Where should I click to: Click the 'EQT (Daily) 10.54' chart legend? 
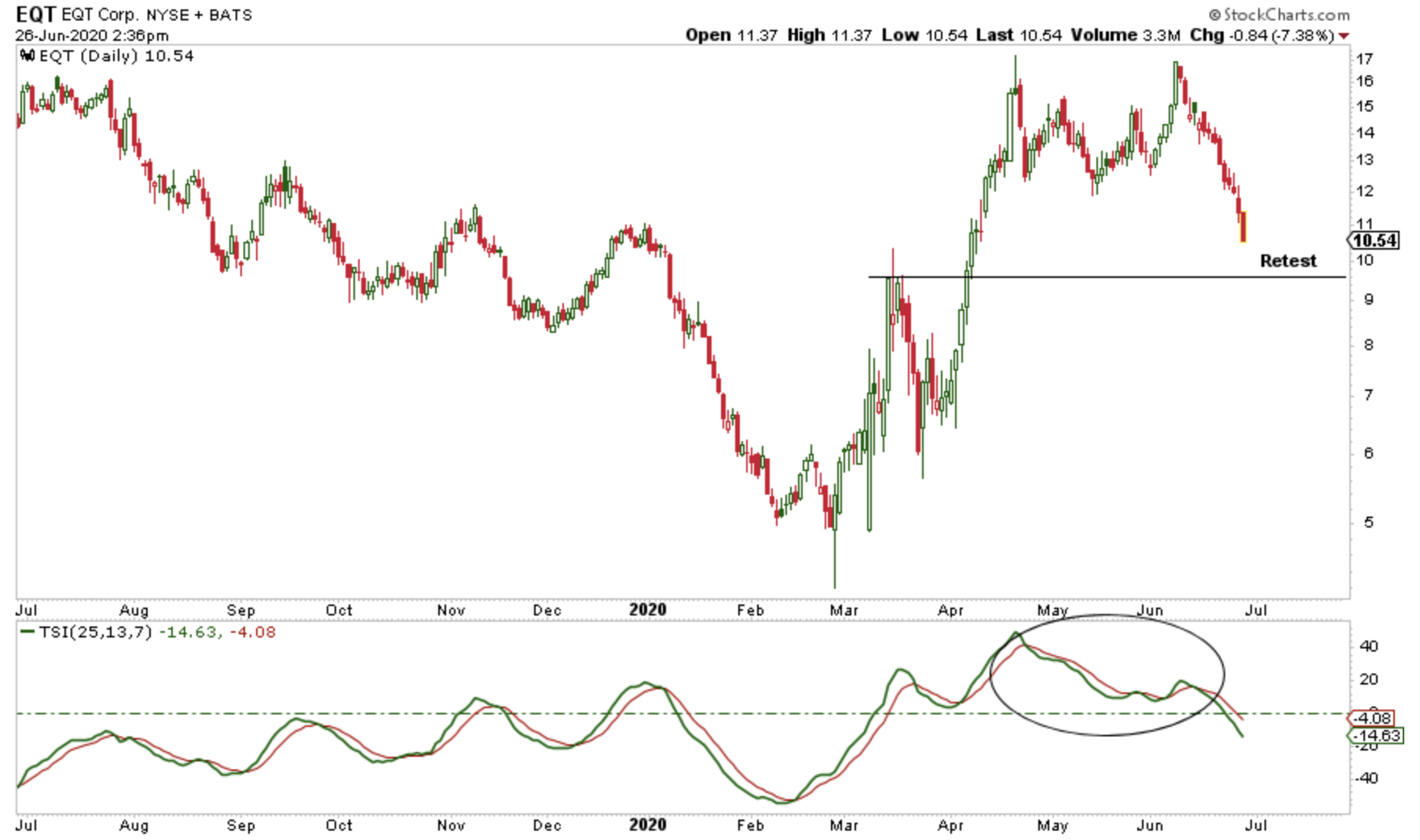point(116,56)
